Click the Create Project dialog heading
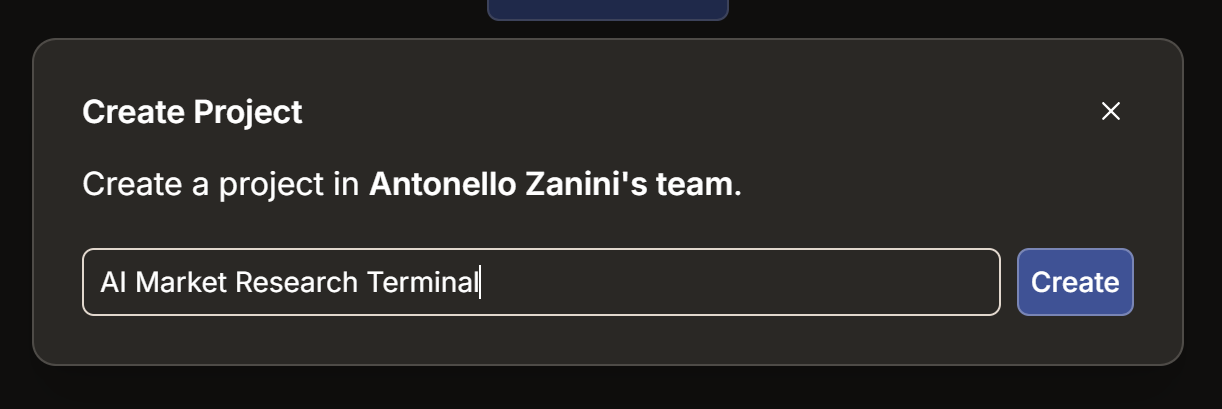 click(x=192, y=112)
